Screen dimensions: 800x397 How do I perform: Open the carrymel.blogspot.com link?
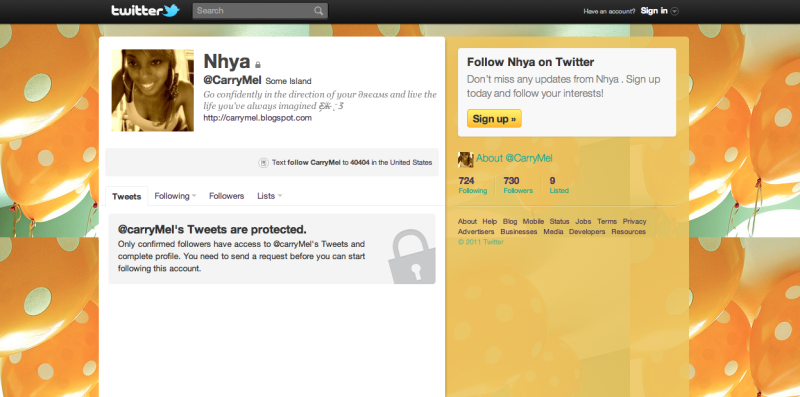pyautogui.click(x=257, y=118)
